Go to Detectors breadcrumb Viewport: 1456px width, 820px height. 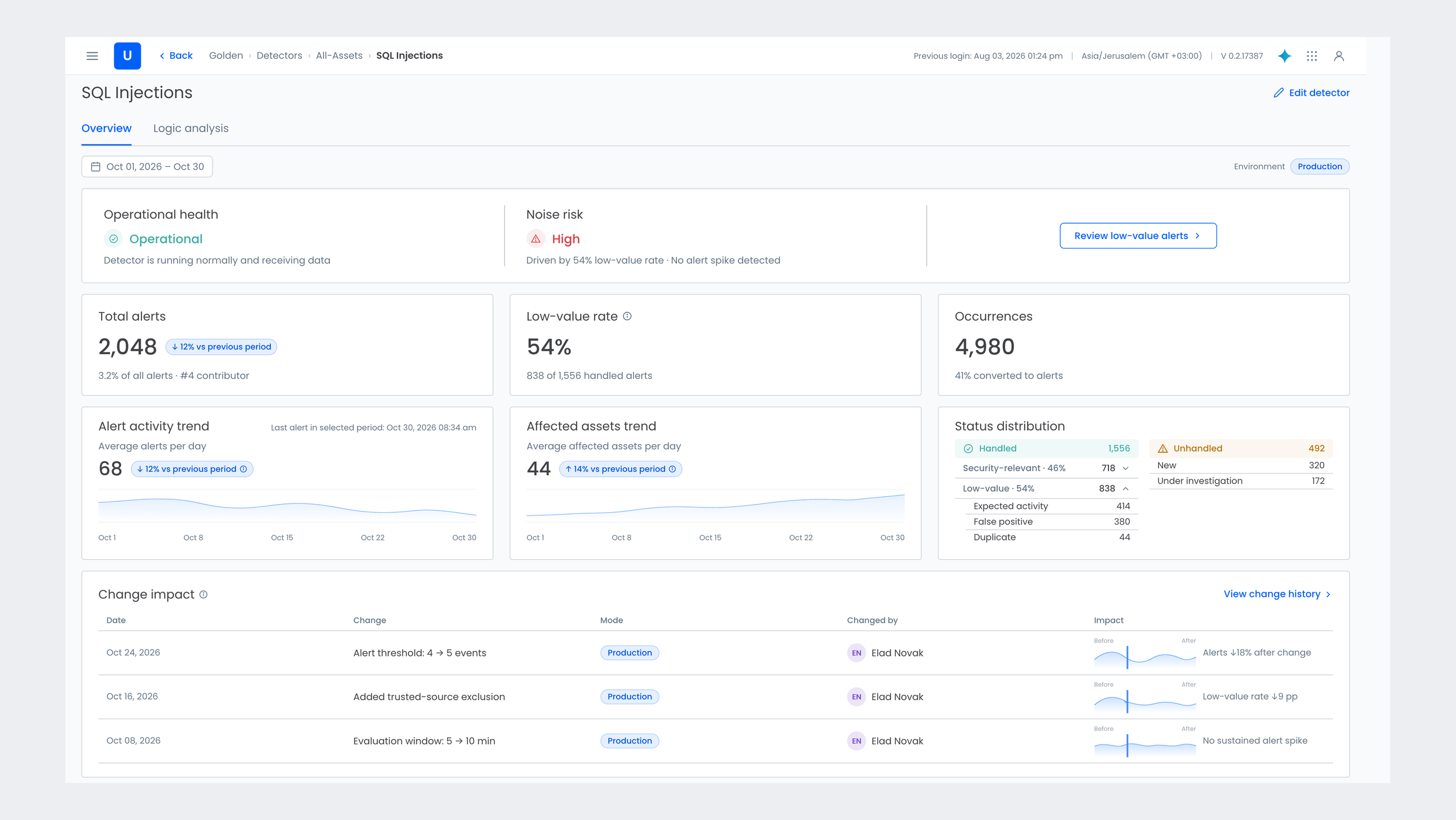pos(279,56)
